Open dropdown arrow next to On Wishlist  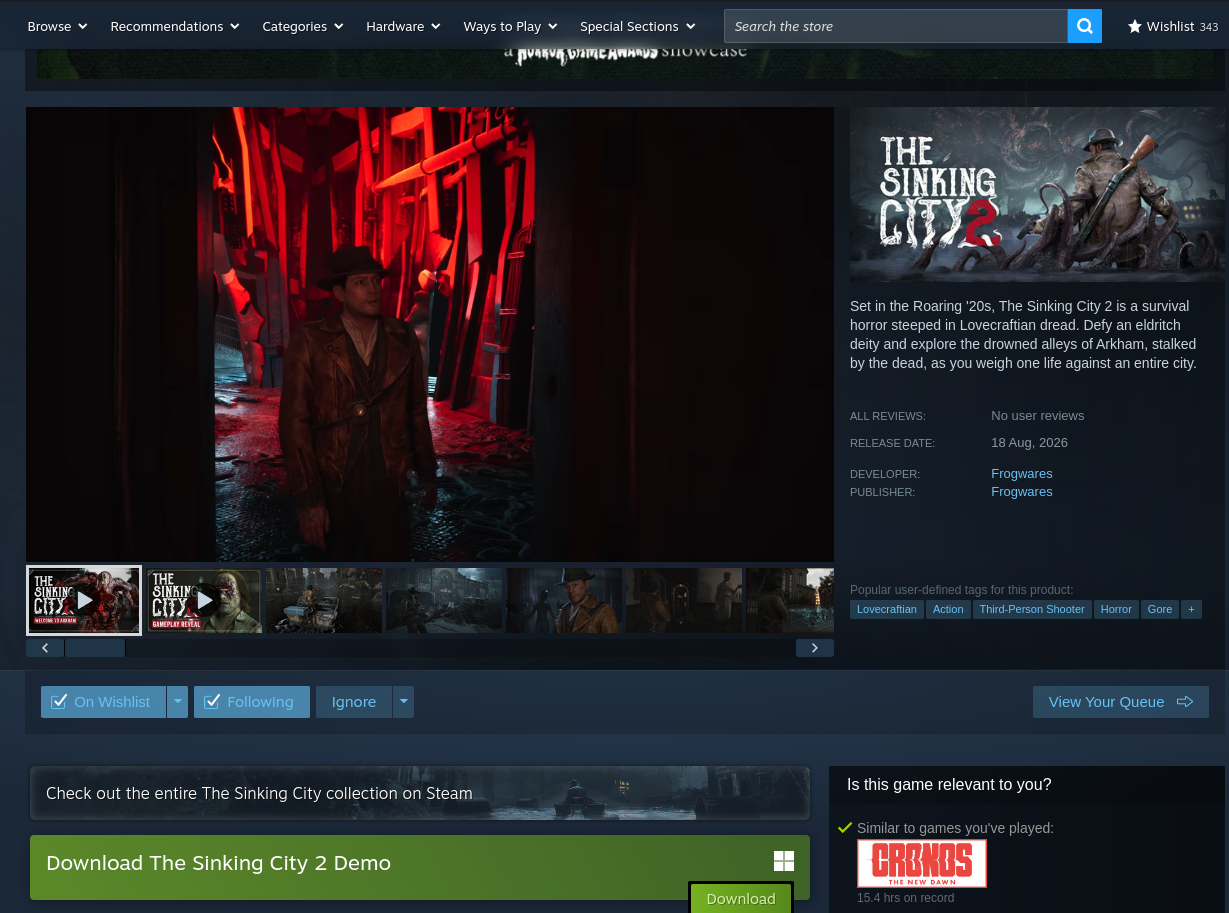177,702
